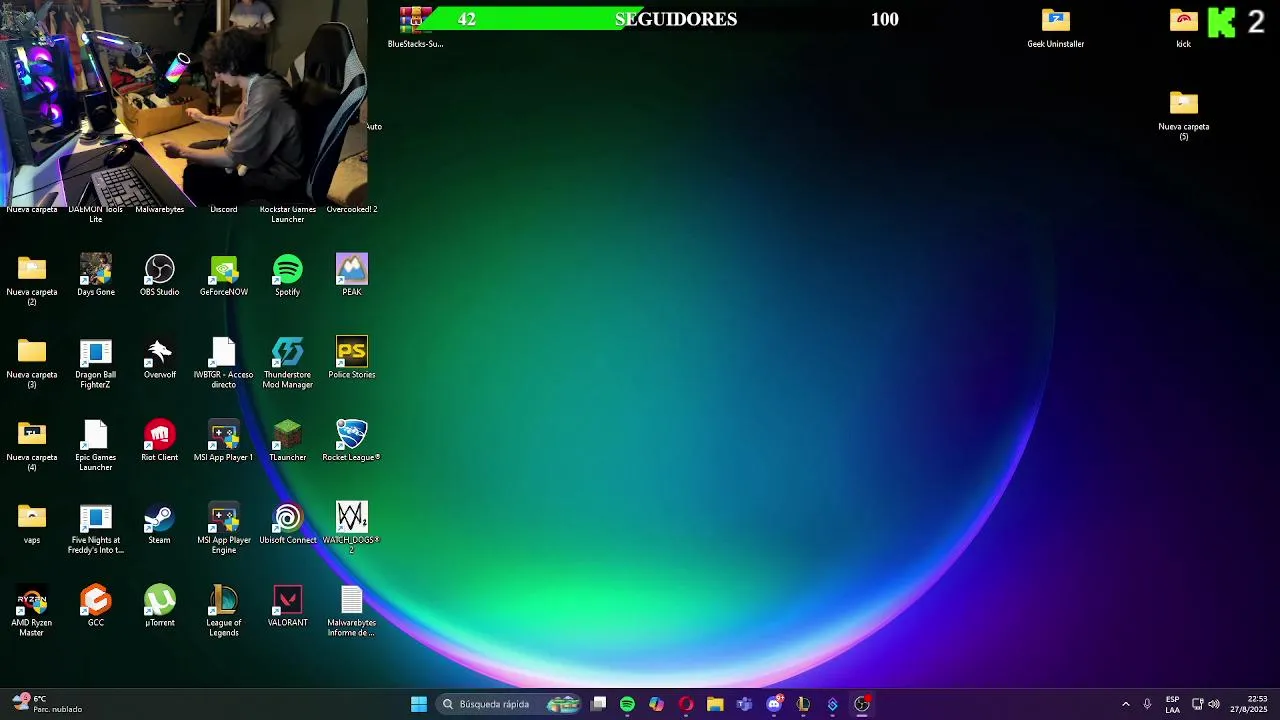The height and width of the screenshot is (720, 1280).
Task: Open the weather widget showing 6°C
Action: [47, 704]
